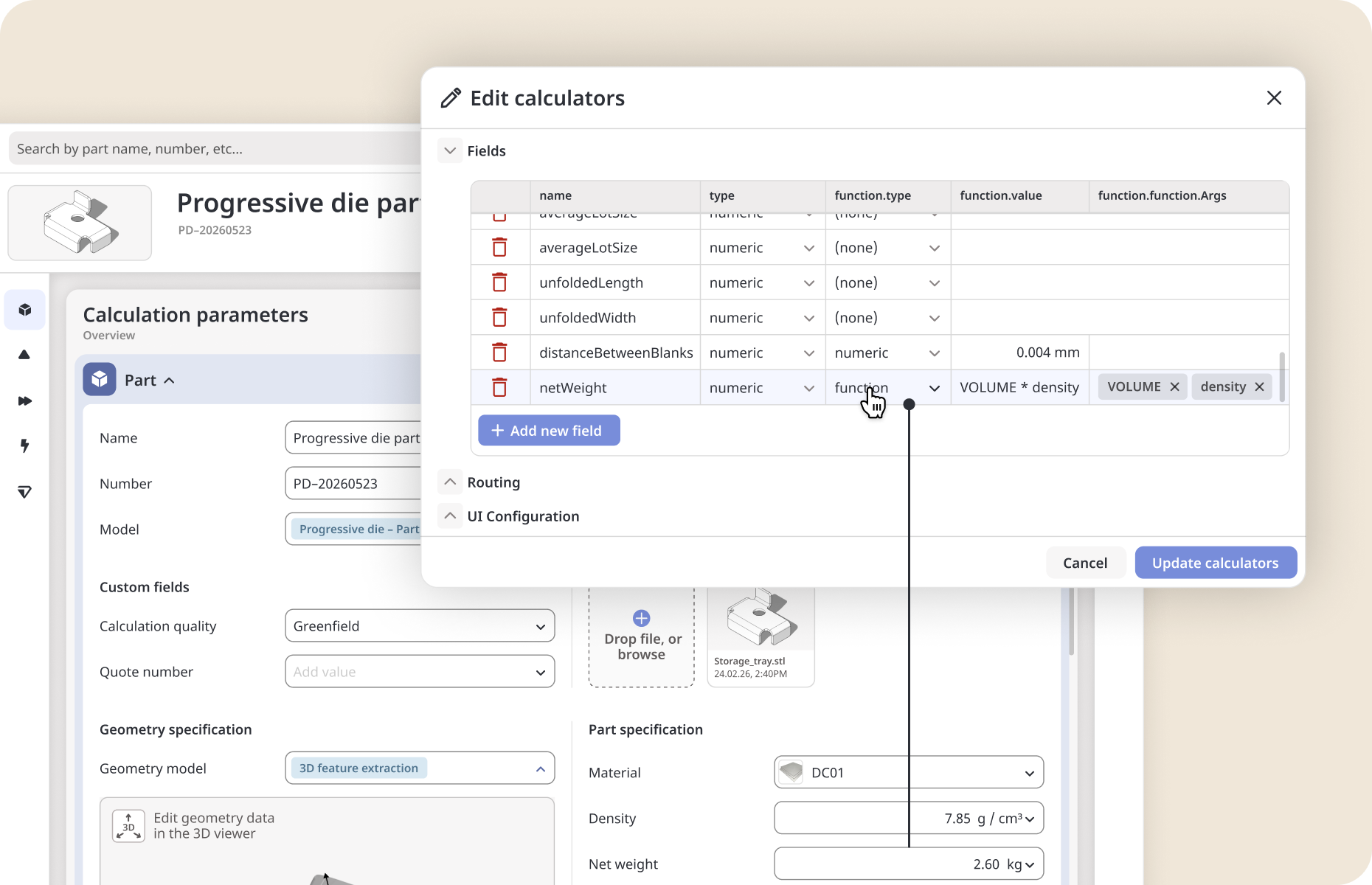Open the part cube sidebar icon

(x=24, y=310)
